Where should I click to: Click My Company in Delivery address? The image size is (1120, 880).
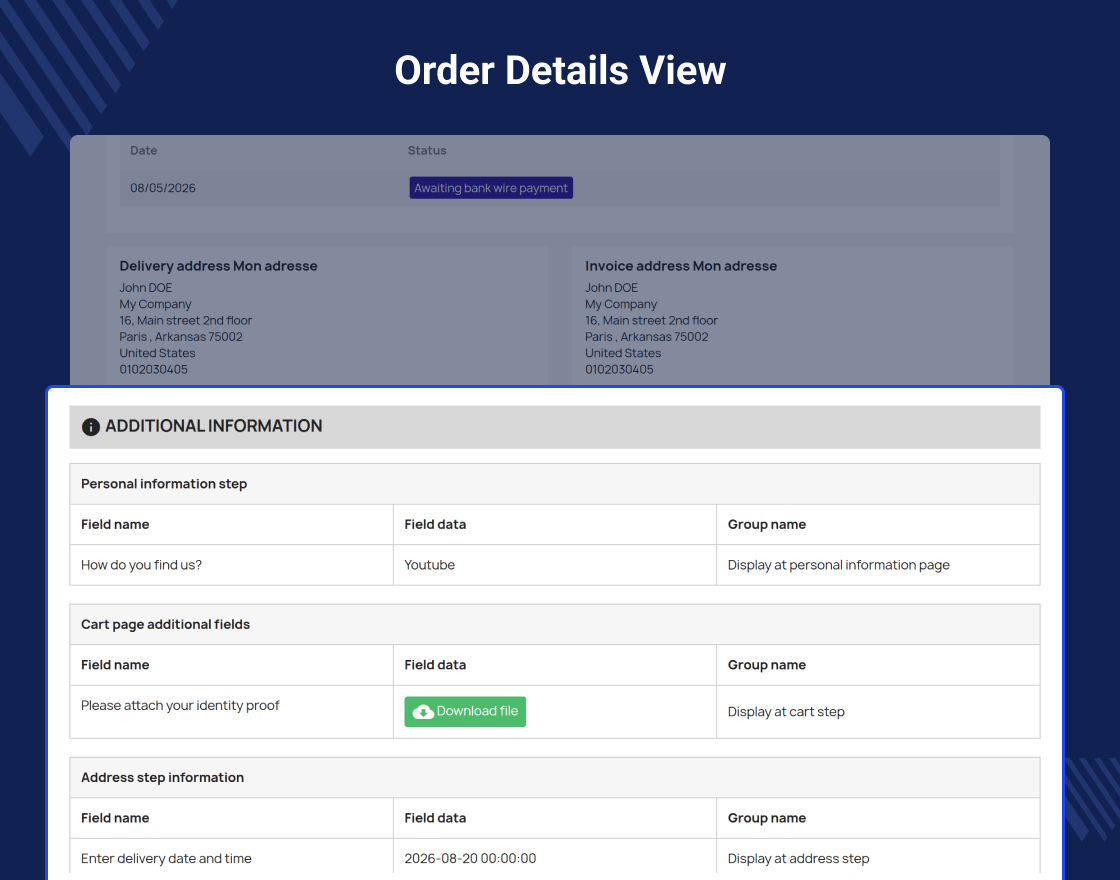(155, 304)
